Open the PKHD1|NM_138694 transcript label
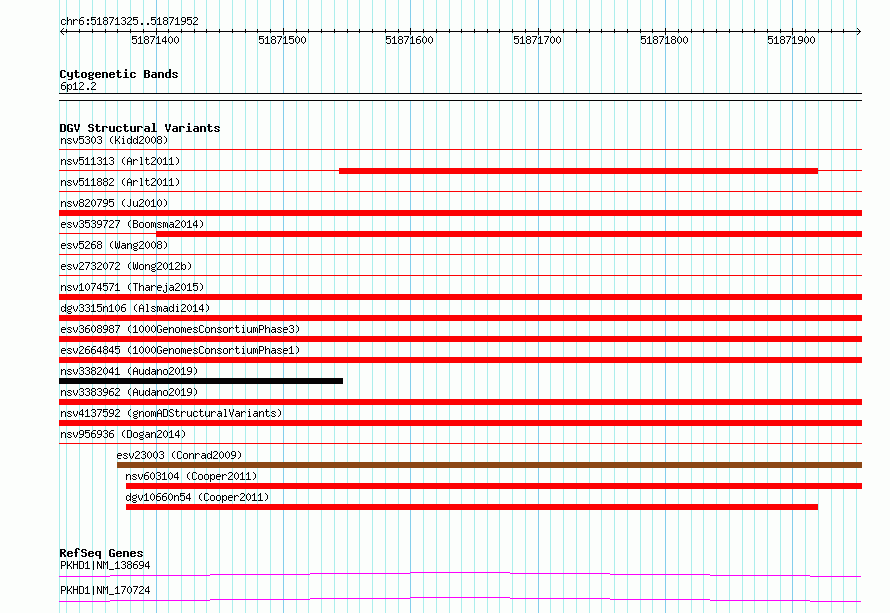The image size is (890, 613). pos(105,565)
